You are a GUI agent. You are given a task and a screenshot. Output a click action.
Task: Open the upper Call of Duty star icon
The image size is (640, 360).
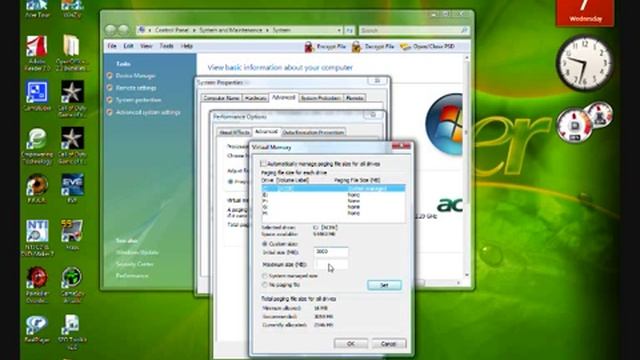pos(72,91)
